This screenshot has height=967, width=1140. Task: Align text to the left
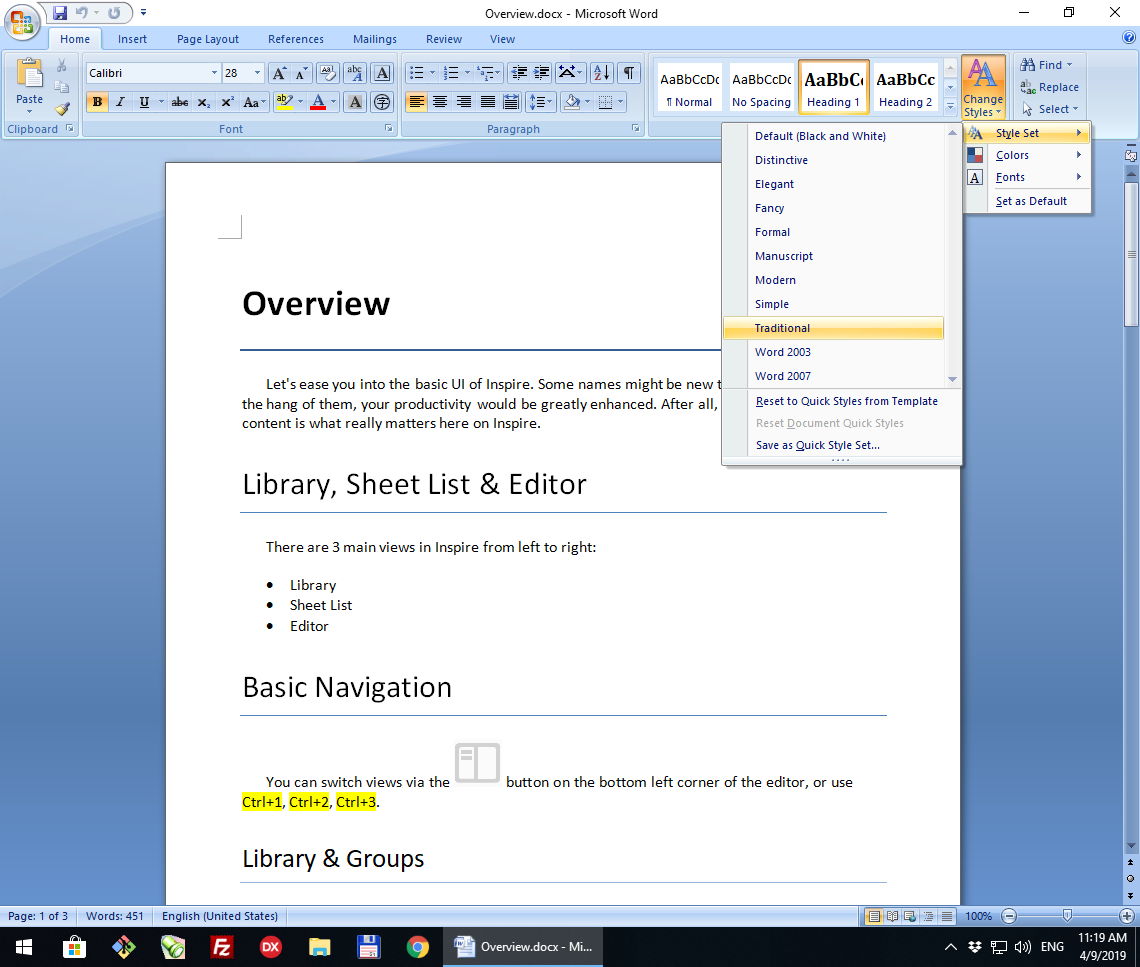coord(417,103)
